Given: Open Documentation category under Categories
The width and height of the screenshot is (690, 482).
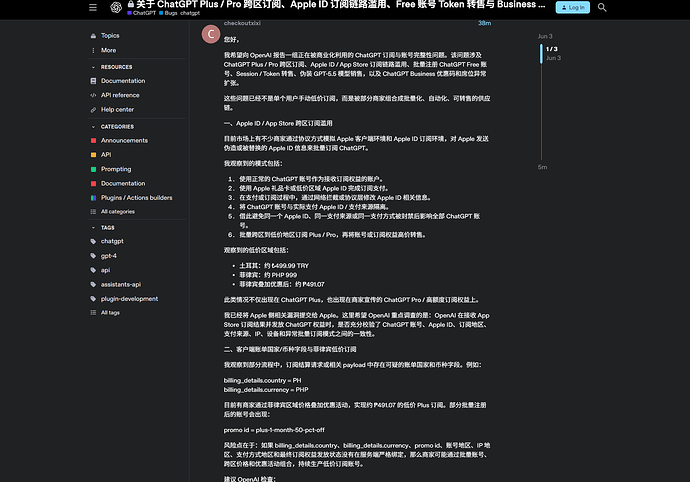Looking at the screenshot, I should click(x=123, y=184).
